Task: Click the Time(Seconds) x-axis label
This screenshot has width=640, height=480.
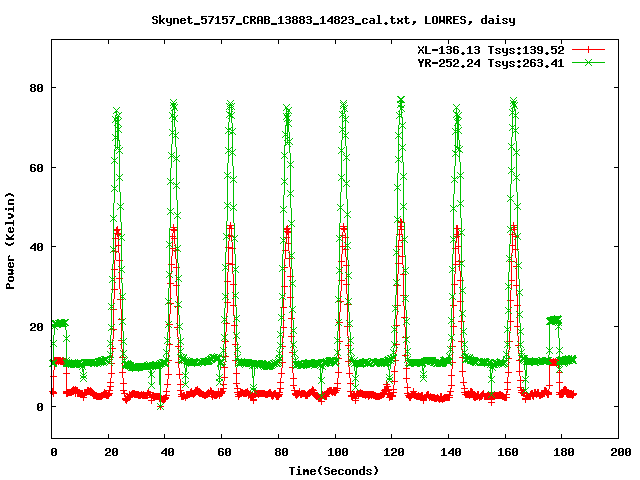Action: [334, 471]
